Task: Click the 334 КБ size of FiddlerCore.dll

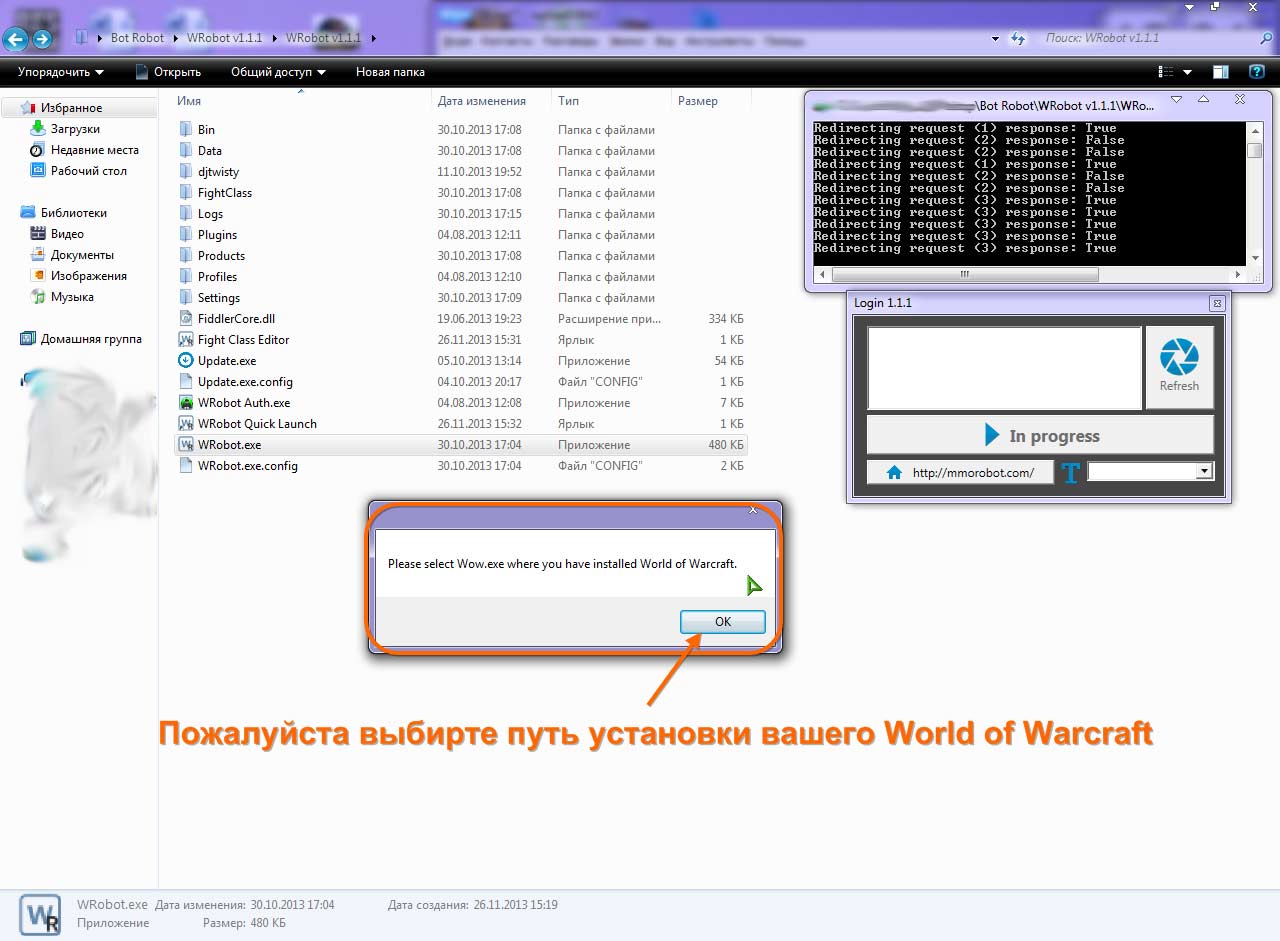Action: click(x=725, y=318)
